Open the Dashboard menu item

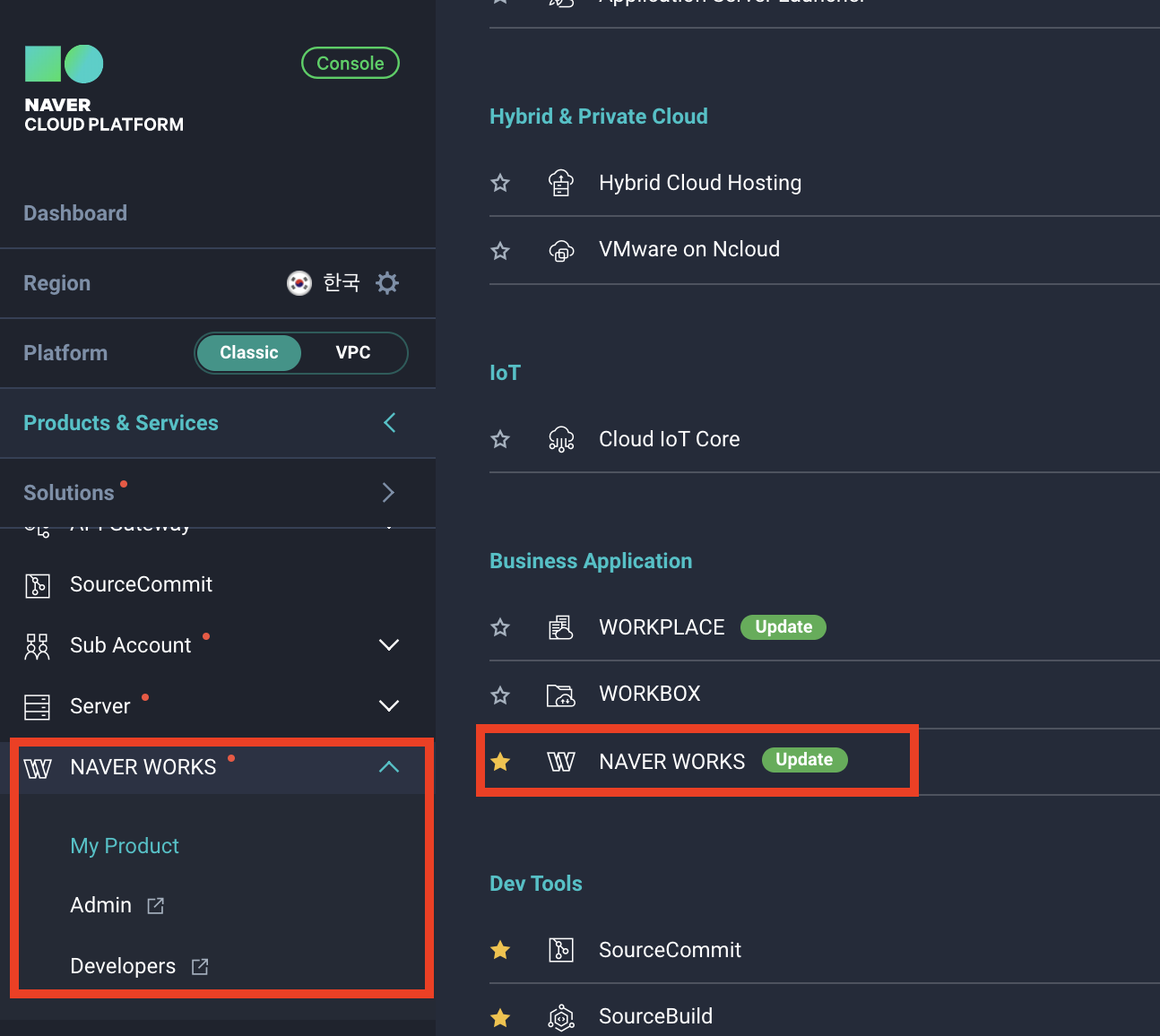[x=75, y=213]
